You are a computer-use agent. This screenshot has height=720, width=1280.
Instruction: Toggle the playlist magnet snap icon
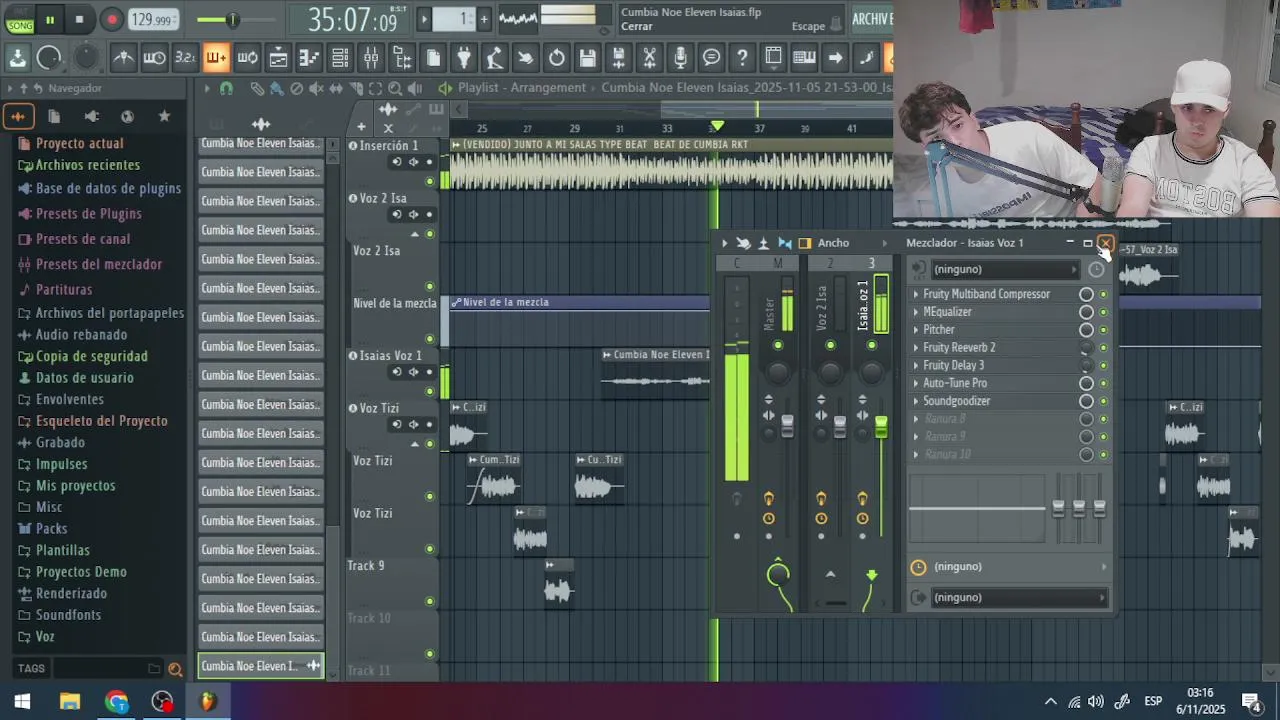tap(227, 88)
